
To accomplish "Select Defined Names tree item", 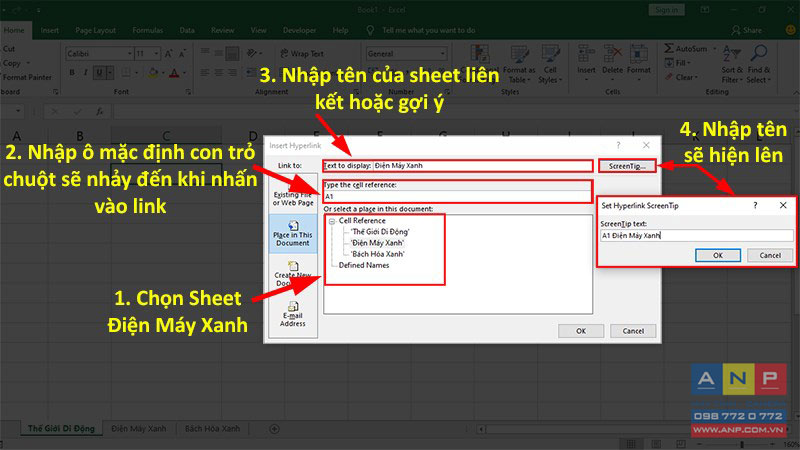I will tap(364, 265).
